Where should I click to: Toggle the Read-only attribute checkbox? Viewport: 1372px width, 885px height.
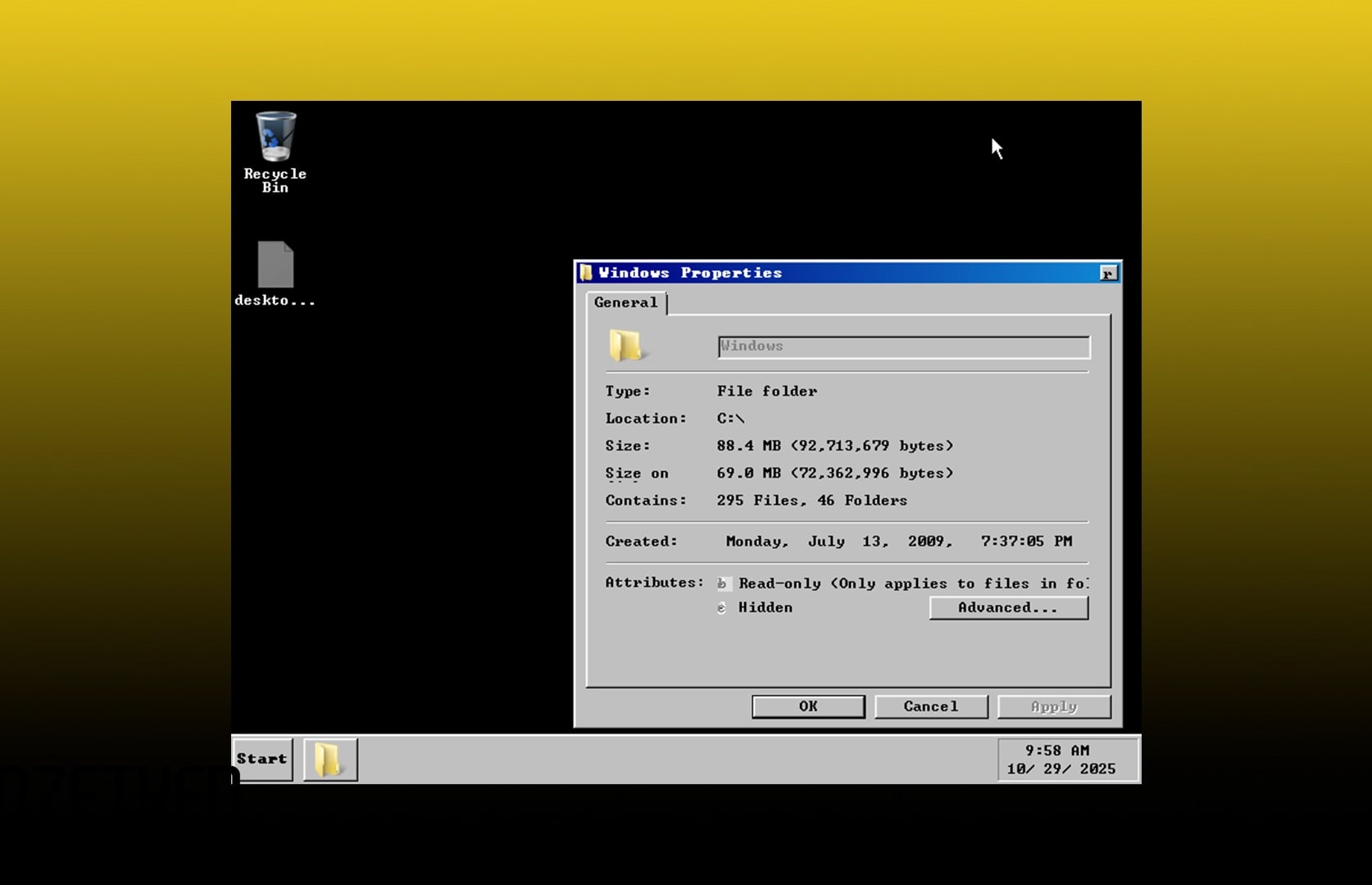722,583
